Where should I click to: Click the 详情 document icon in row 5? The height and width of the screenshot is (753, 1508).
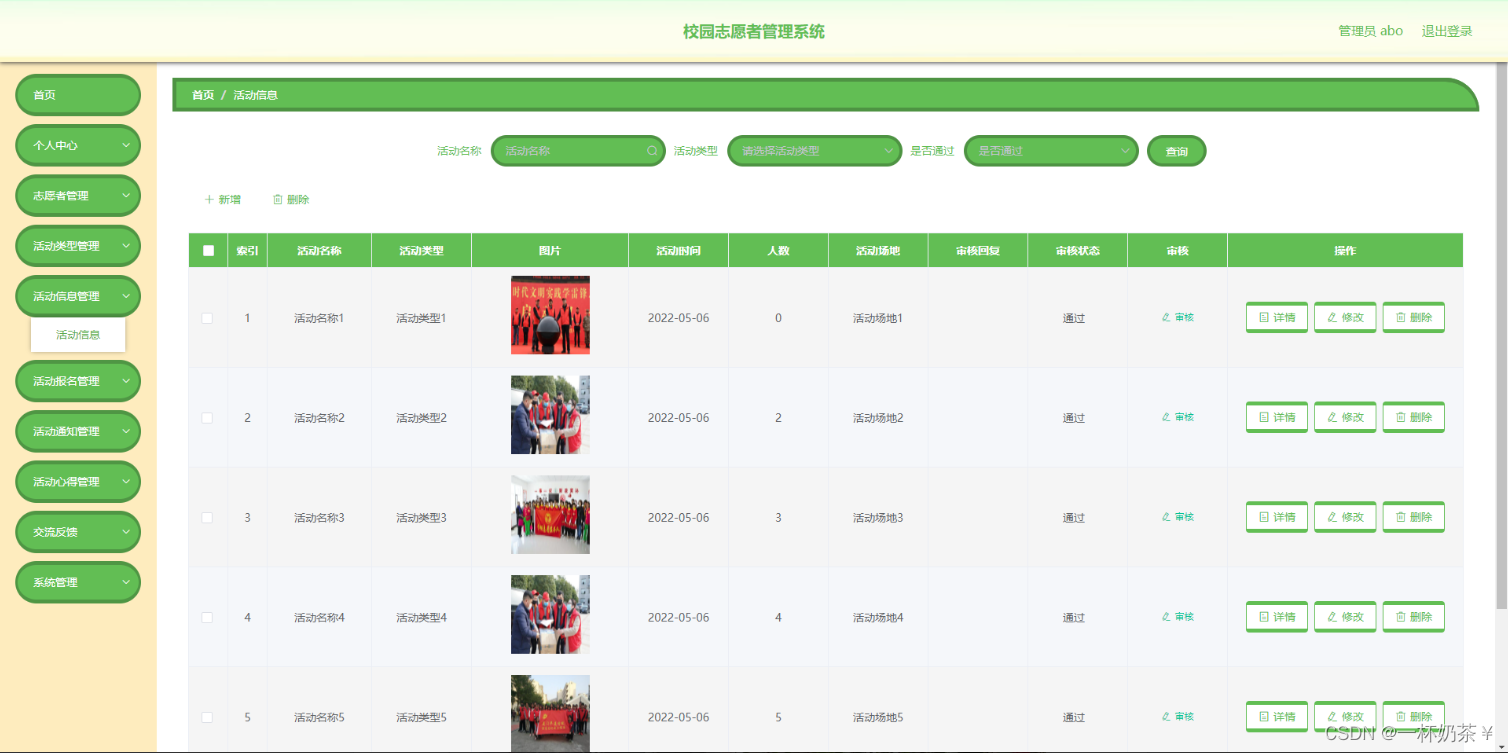1264,717
